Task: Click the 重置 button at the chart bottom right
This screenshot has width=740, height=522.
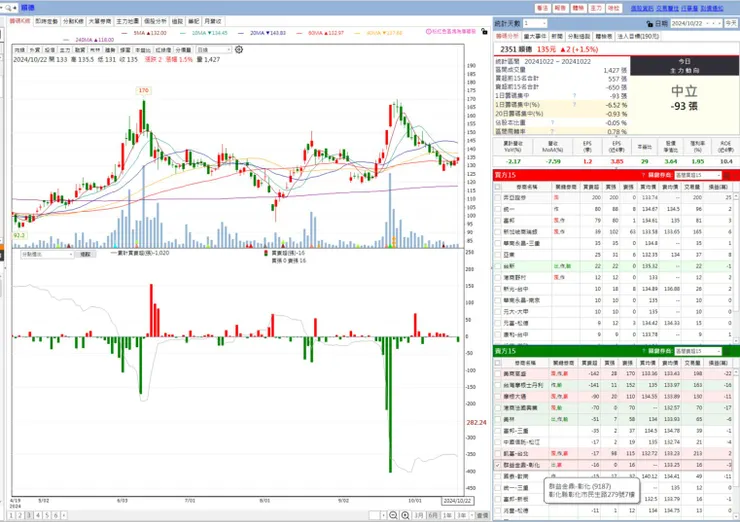Action: (482, 515)
